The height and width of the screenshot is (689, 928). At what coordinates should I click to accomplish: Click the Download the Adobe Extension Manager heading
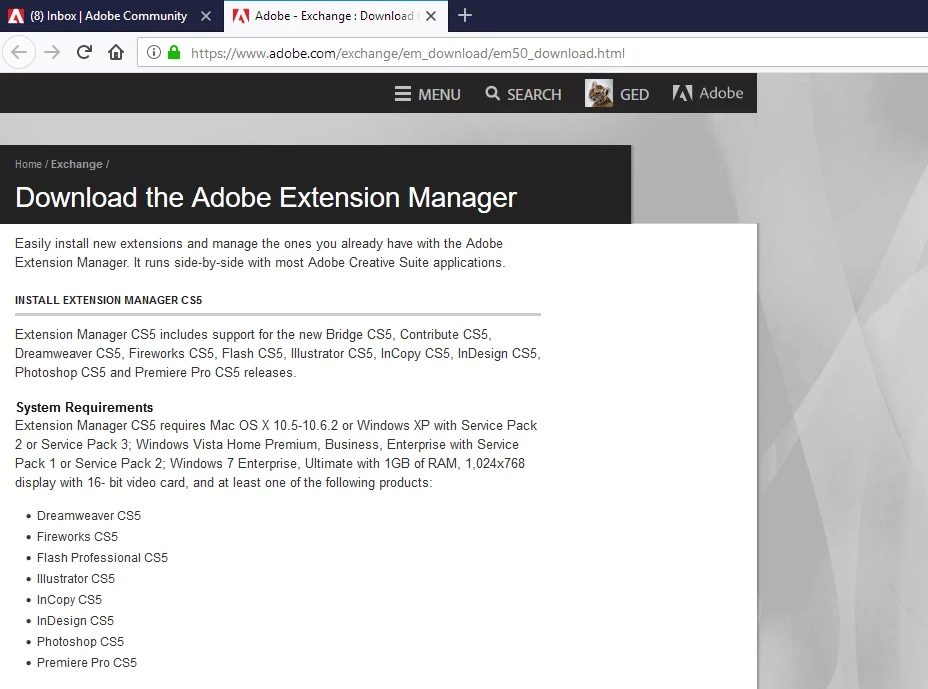pos(266,198)
